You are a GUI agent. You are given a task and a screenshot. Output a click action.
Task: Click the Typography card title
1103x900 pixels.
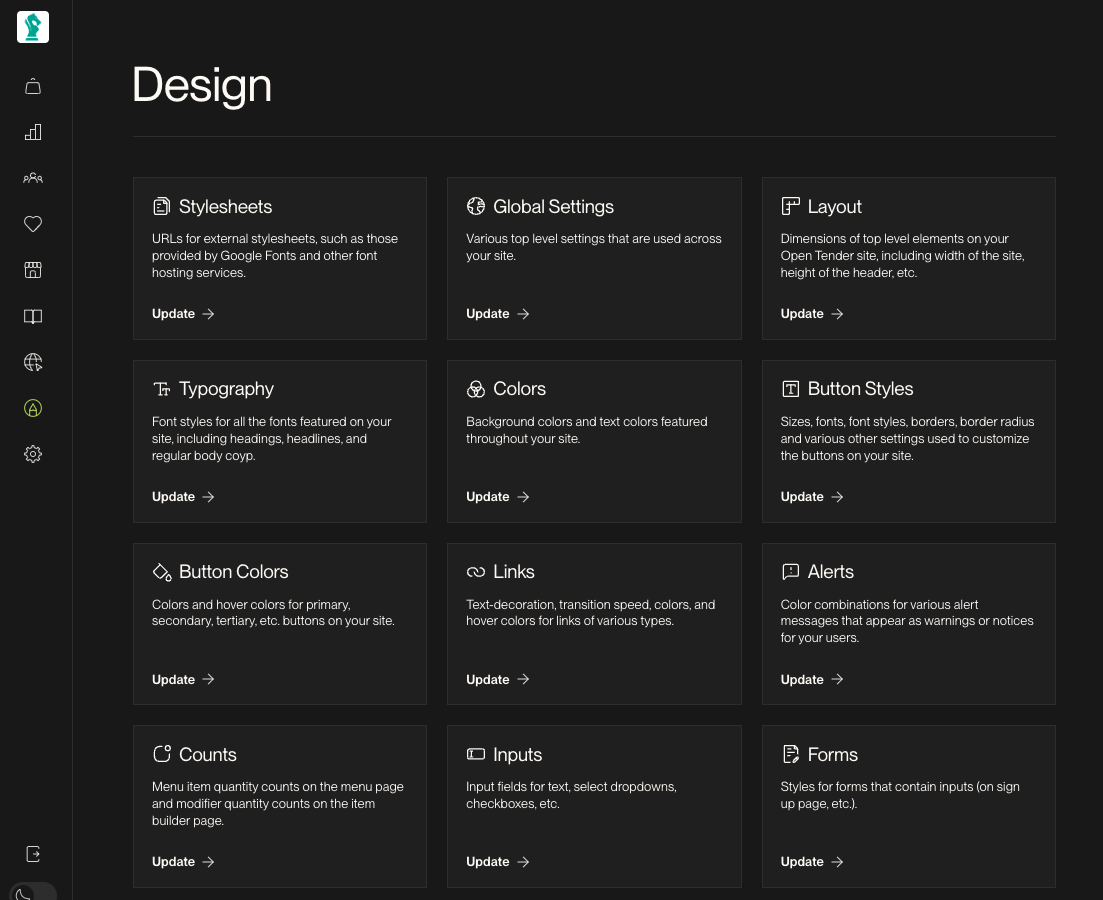coord(226,389)
